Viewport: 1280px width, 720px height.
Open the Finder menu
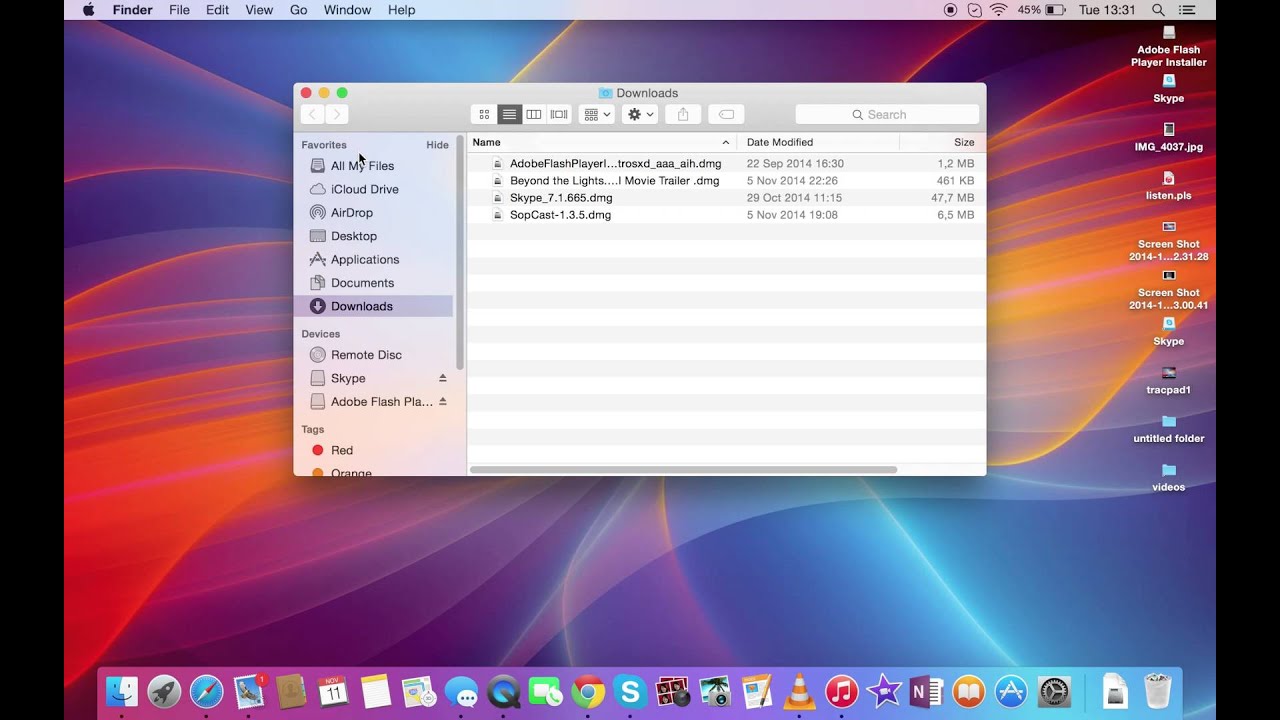coord(132,10)
